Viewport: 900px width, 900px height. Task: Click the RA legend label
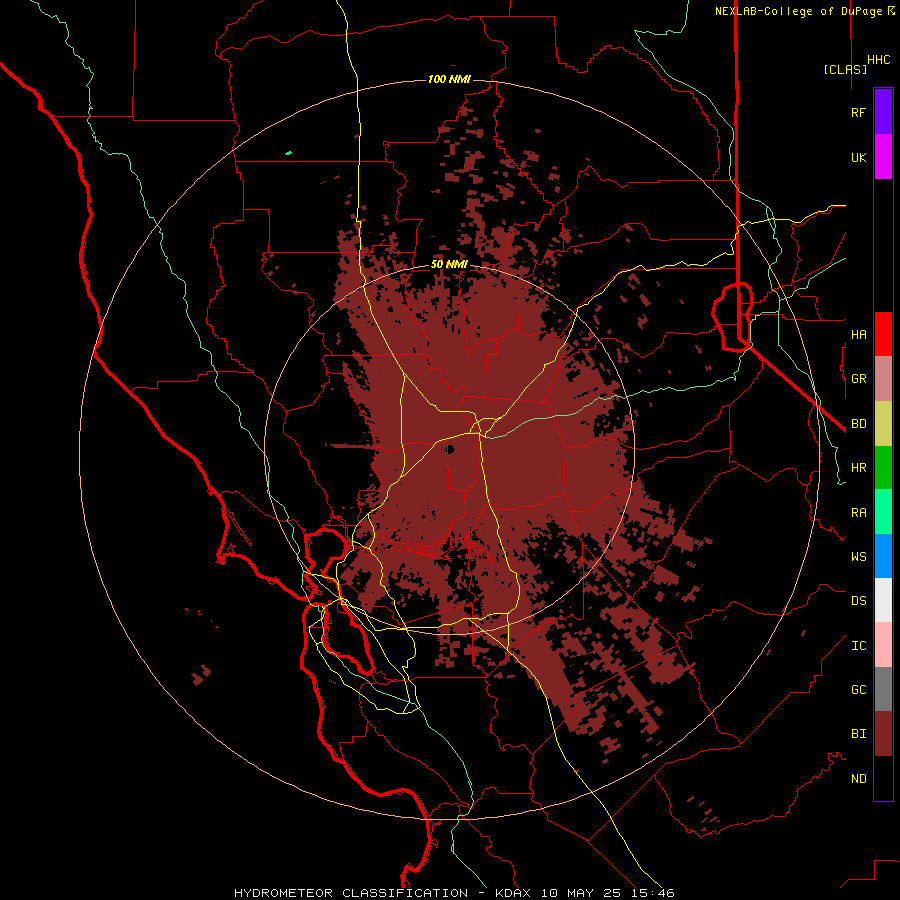[x=858, y=513]
